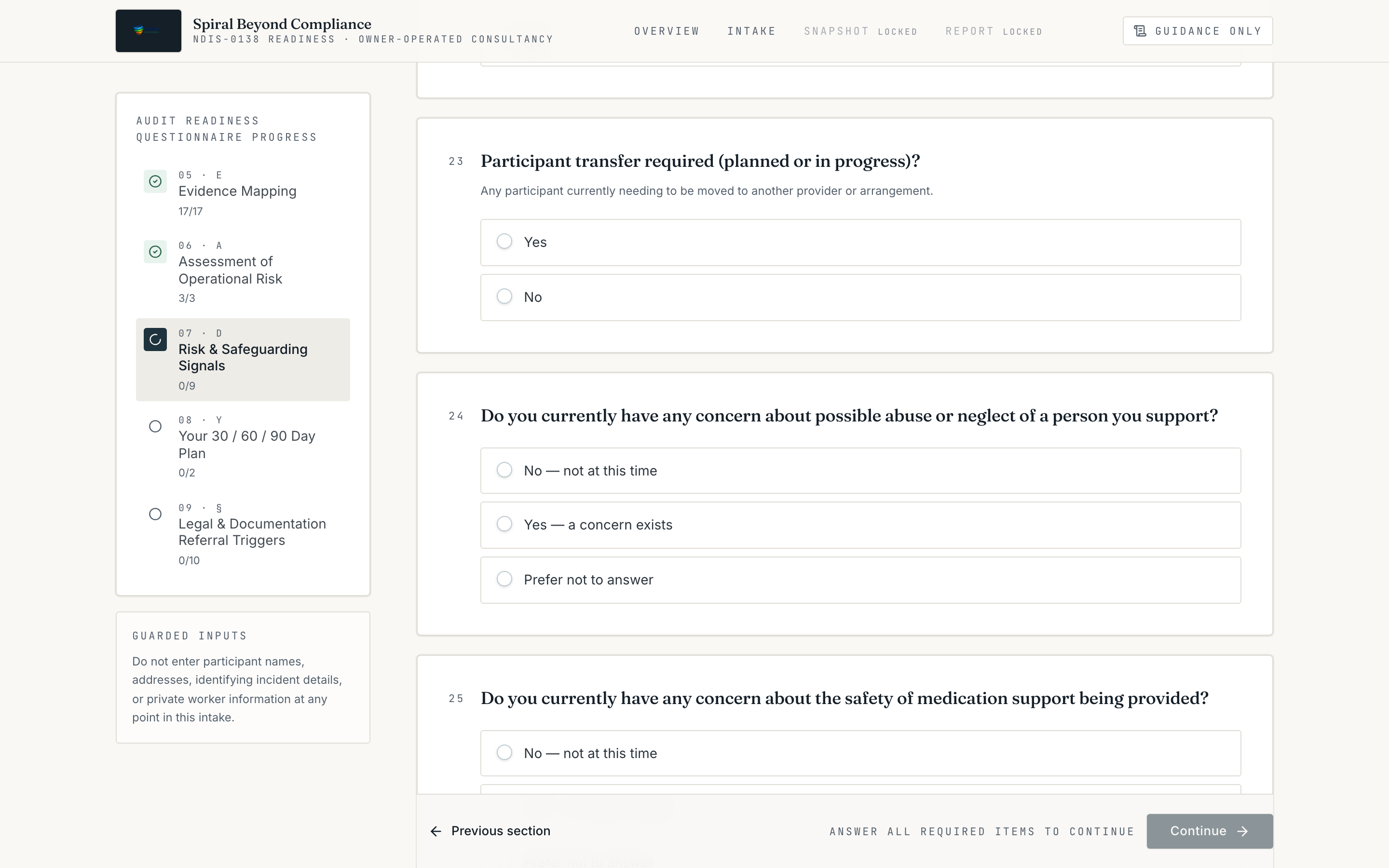Click the 30 / 60 / 90 Day Plan circle icon
Screen dimensions: 1389x868
[155, 427]
